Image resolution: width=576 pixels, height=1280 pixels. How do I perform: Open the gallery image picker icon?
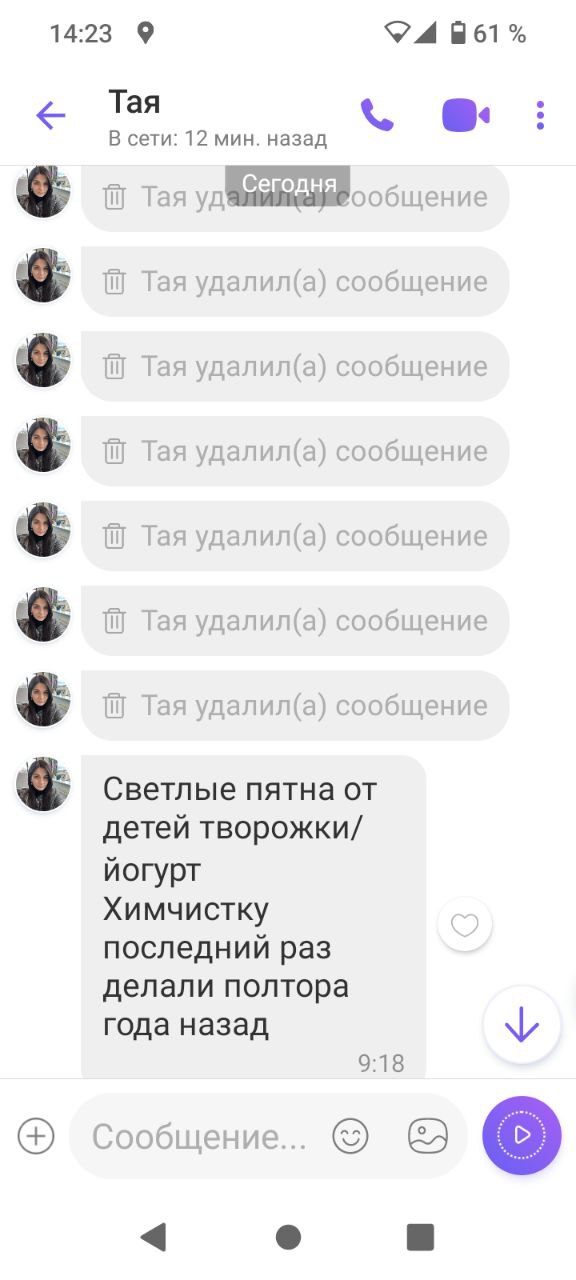pyautogui.click(x=428, y=1136)
